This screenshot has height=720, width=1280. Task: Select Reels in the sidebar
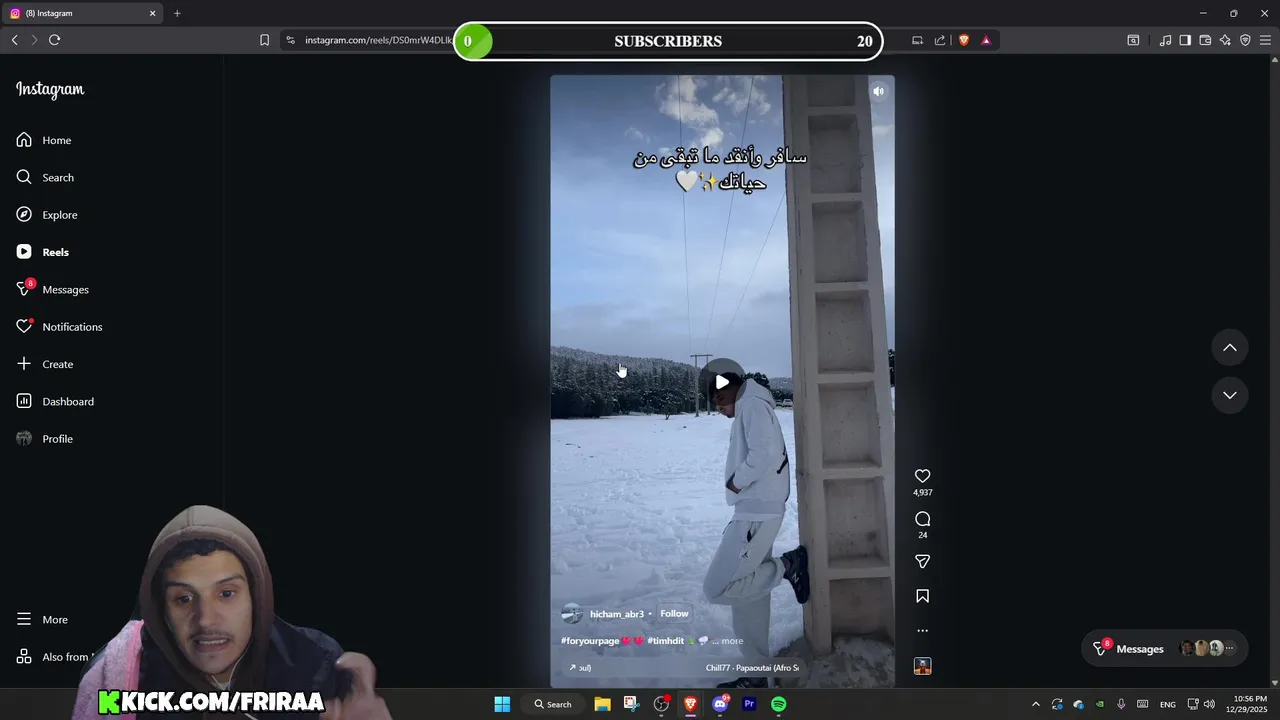[x=42, y=252]
